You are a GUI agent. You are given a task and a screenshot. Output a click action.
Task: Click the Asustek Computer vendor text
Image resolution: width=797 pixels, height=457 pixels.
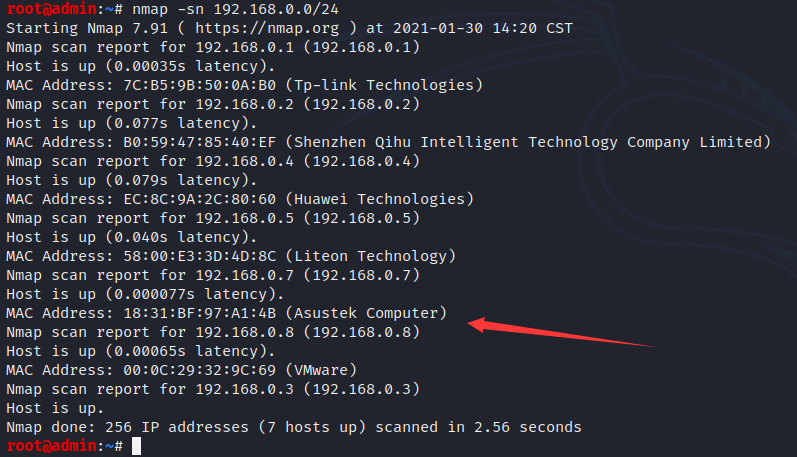(x=366, y=313)
